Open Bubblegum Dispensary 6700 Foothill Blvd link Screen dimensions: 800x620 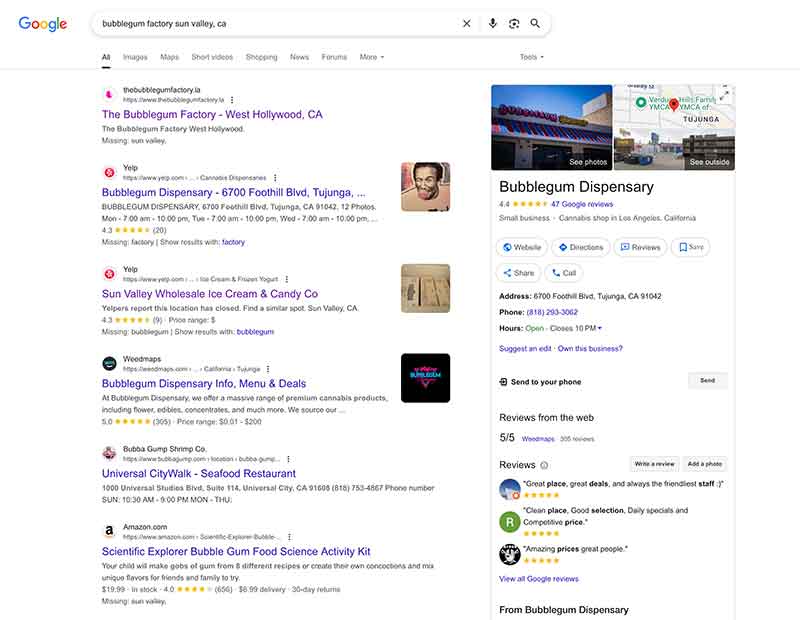click(x=234, y=192)
